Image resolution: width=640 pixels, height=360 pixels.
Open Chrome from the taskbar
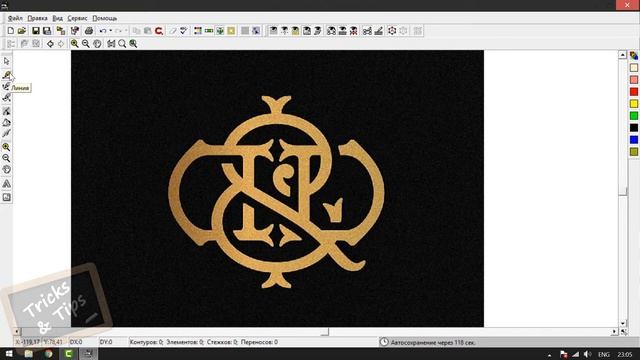[49, 354]
